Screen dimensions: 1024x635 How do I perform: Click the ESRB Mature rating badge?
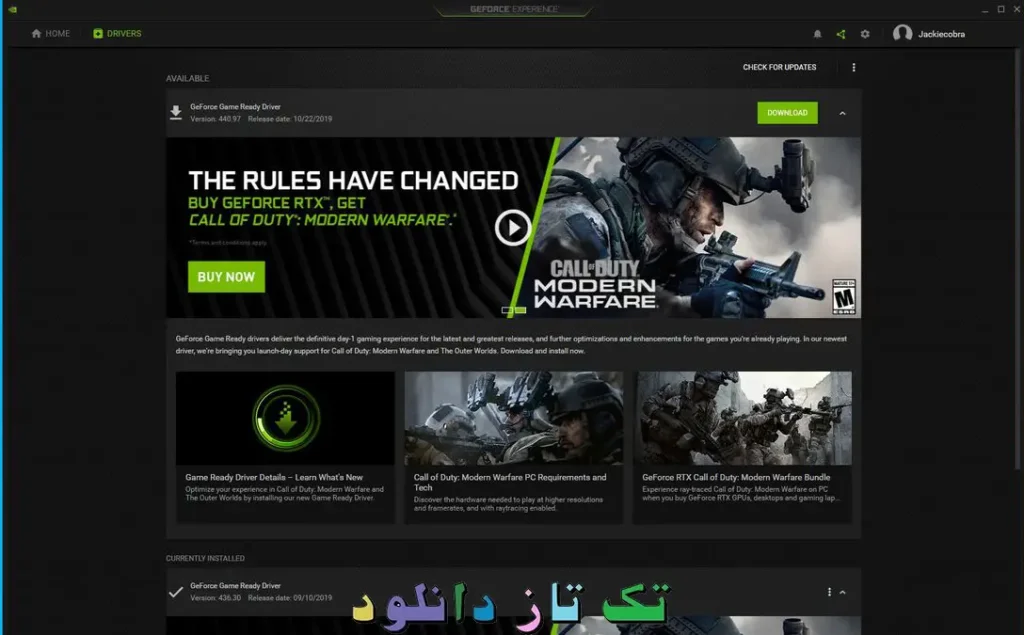click(843, 297)
